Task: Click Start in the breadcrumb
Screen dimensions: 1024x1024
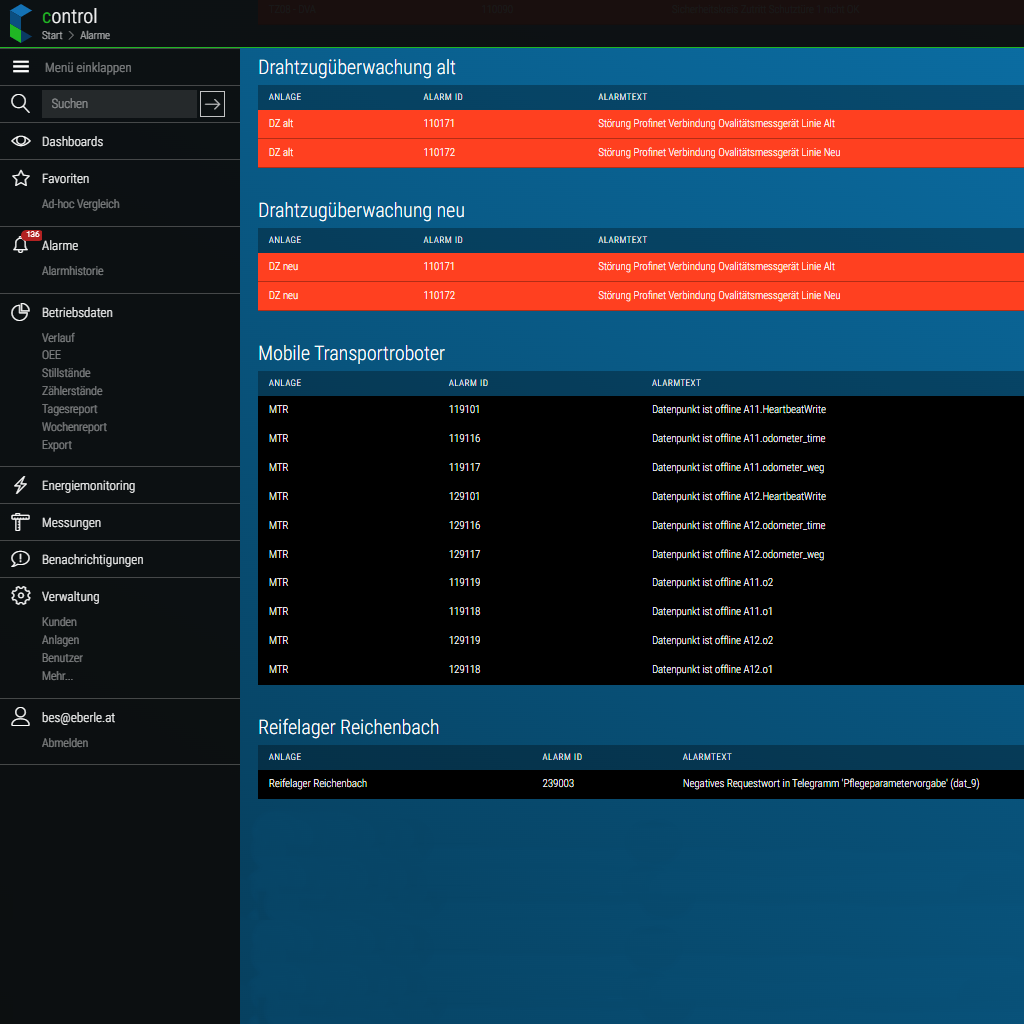Action: click(52, 35)
